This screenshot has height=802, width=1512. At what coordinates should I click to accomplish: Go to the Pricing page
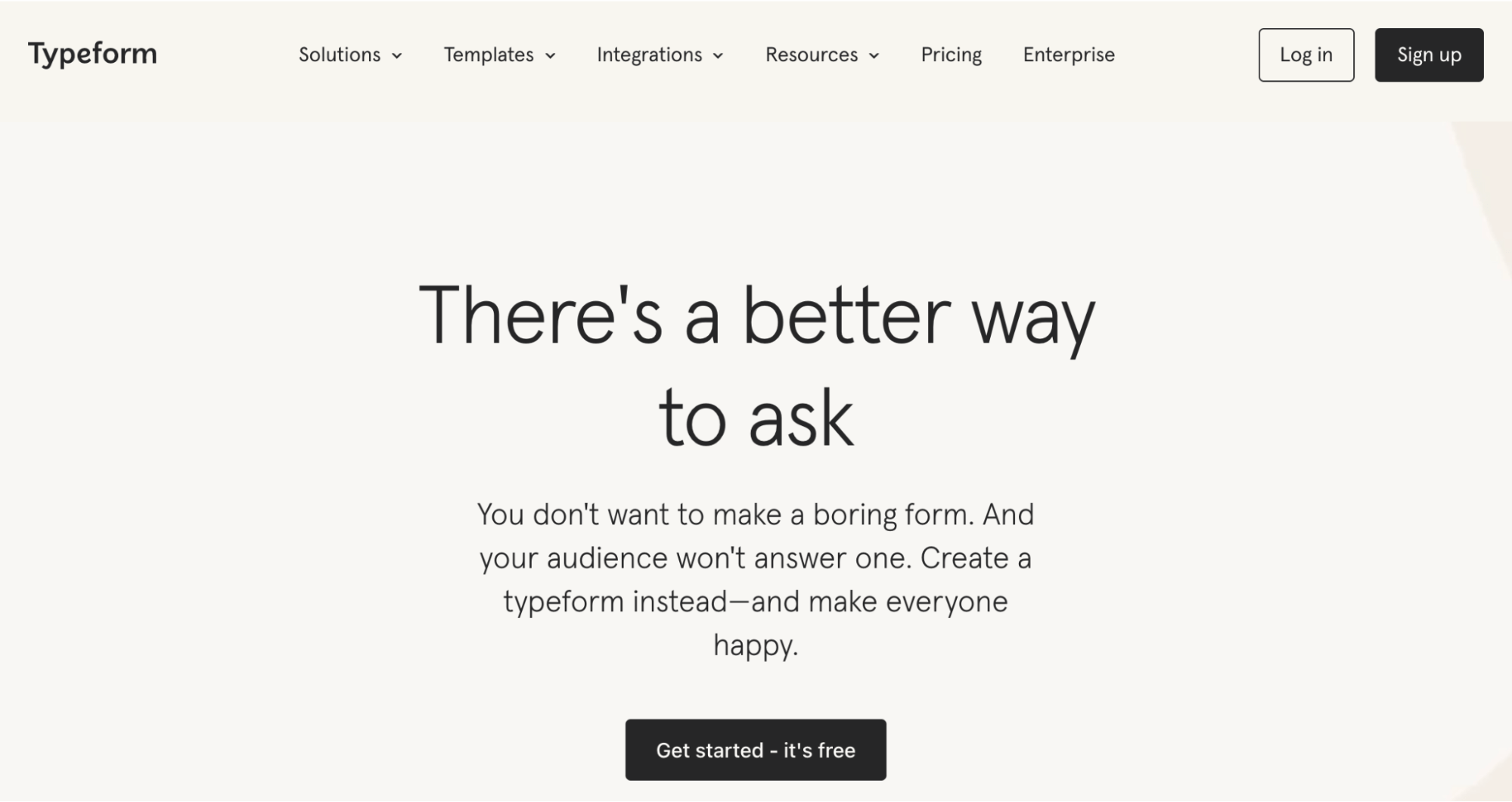tap(951, 54)
